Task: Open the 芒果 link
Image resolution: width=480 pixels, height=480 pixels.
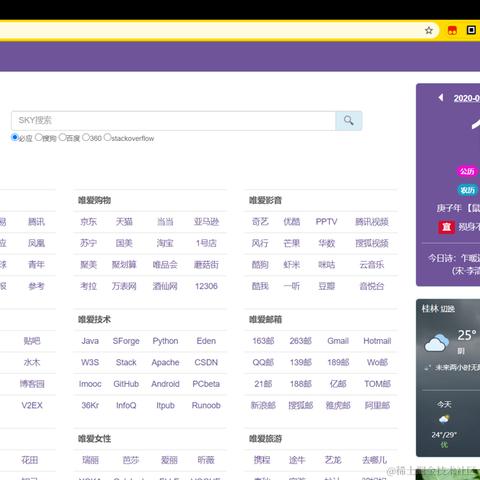Action: pos(292,243)
